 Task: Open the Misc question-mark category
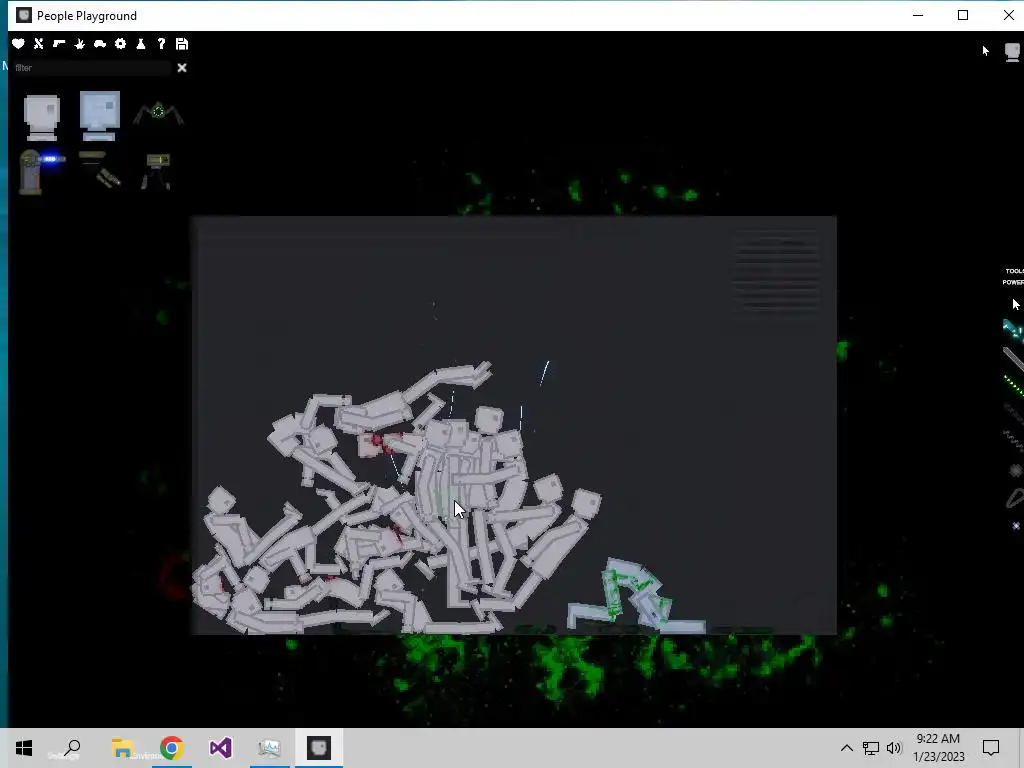pos(161,44)
